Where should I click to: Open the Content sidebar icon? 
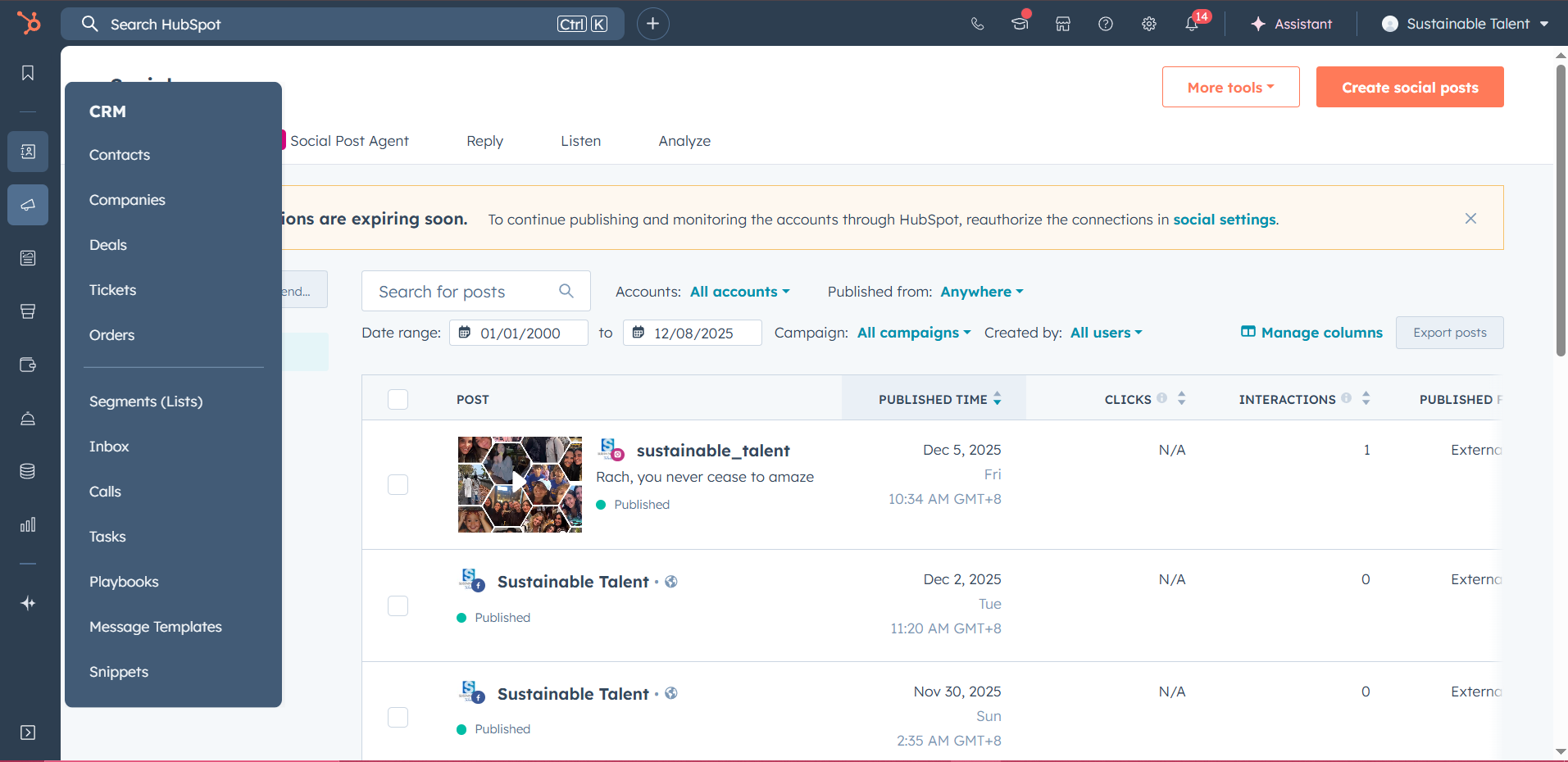(28, 258)
